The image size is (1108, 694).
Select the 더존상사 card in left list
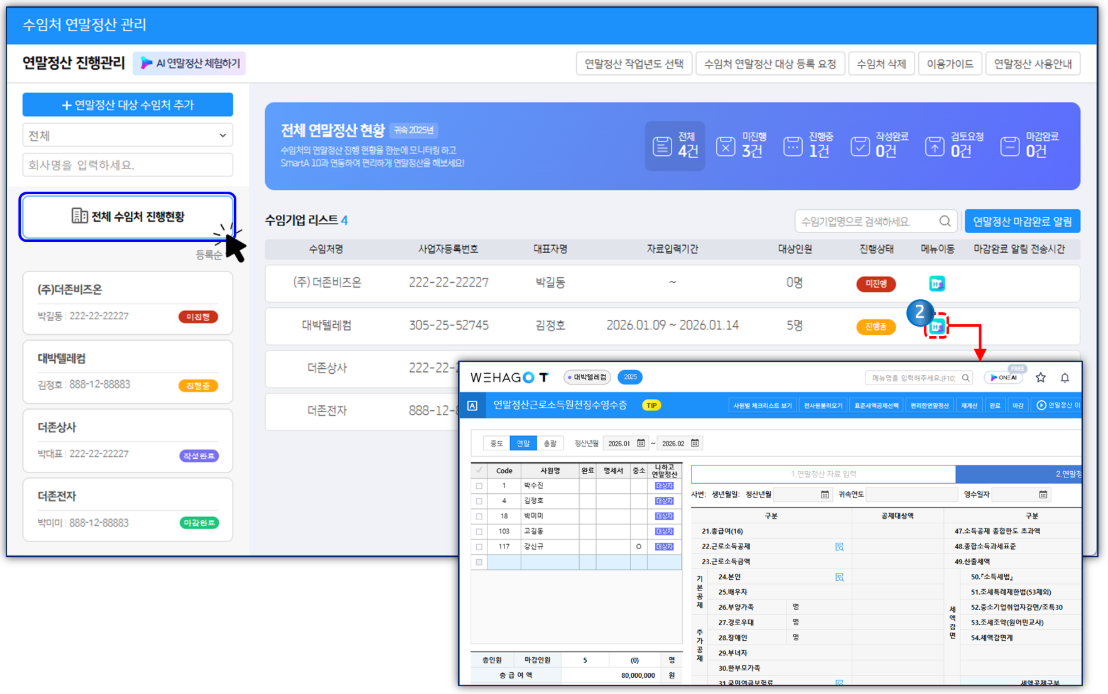(128, 441)
